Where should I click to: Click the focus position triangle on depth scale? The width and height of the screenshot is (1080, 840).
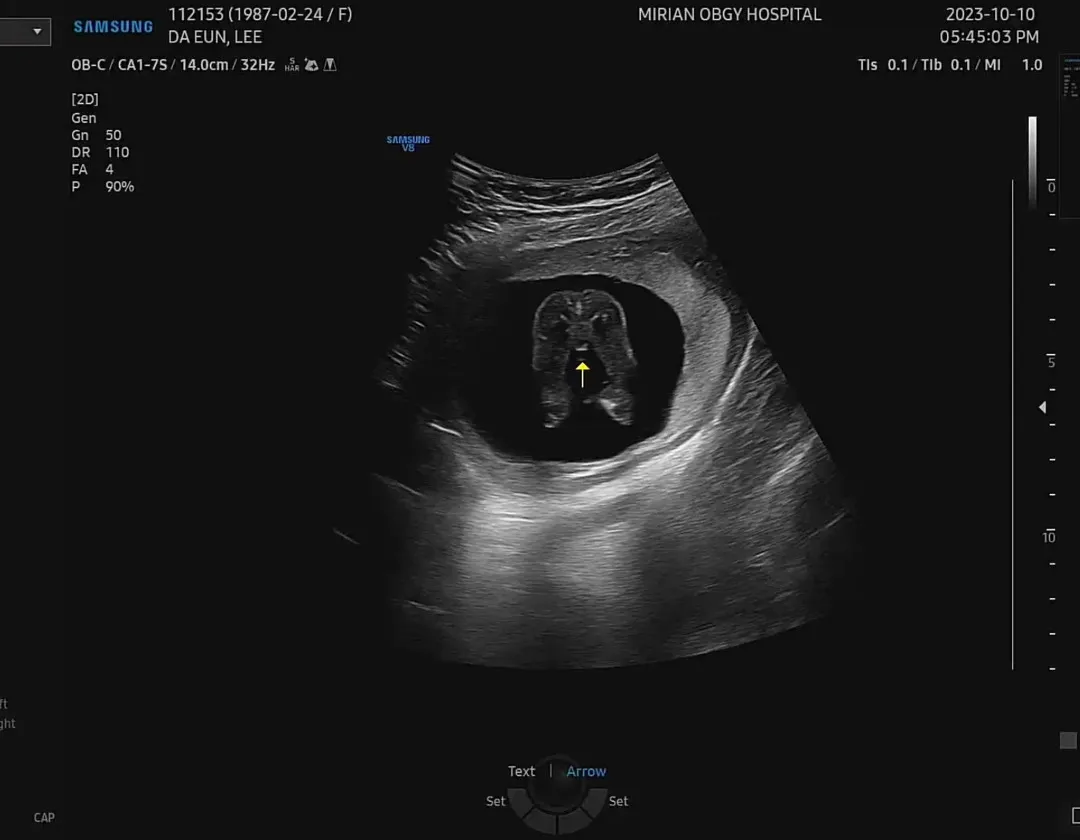1043,408
